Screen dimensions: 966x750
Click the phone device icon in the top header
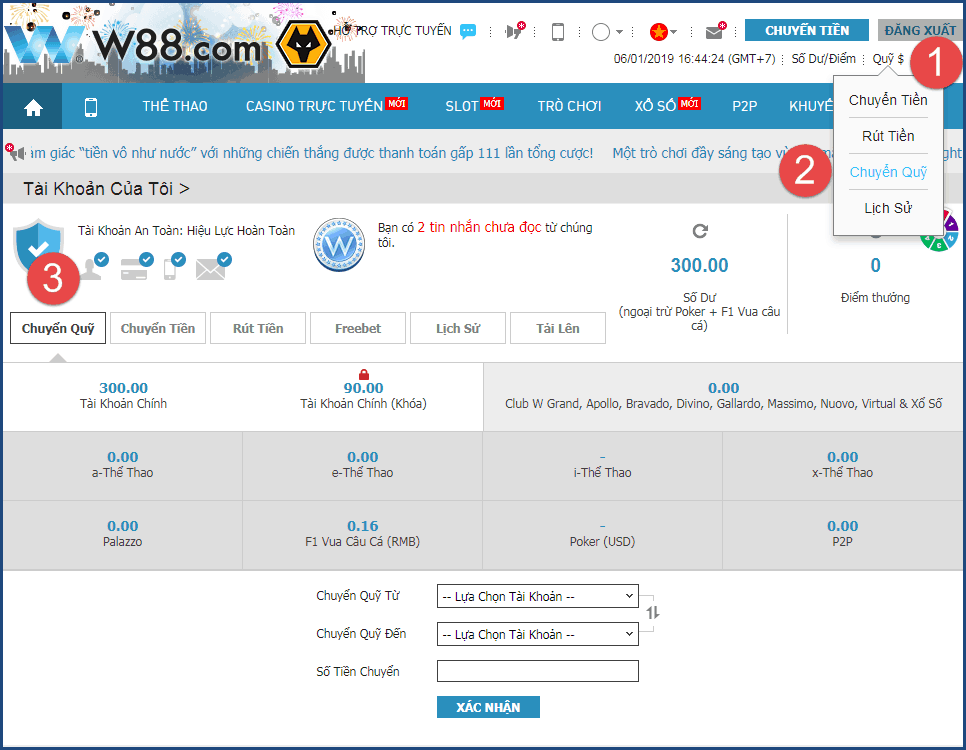(558, 31)
